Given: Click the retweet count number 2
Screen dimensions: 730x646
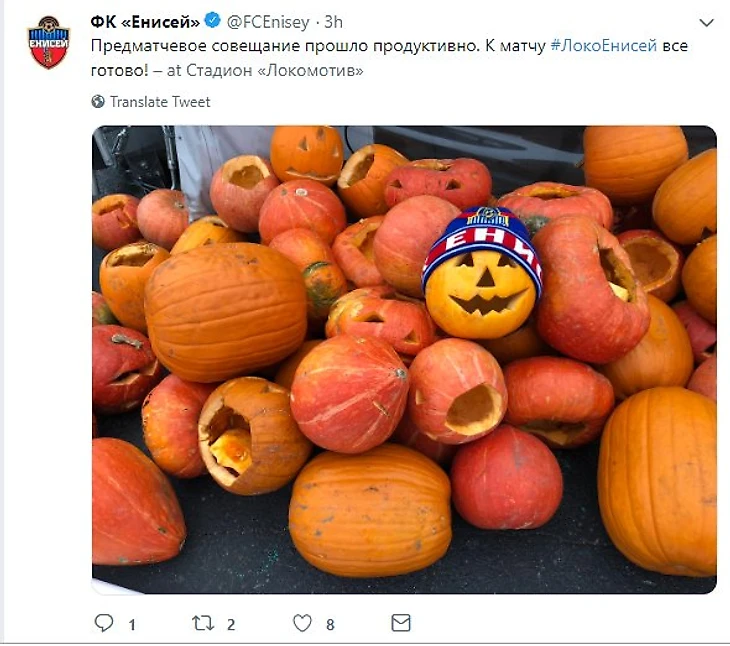Looking at the screenshot, I should pos(231,624).
